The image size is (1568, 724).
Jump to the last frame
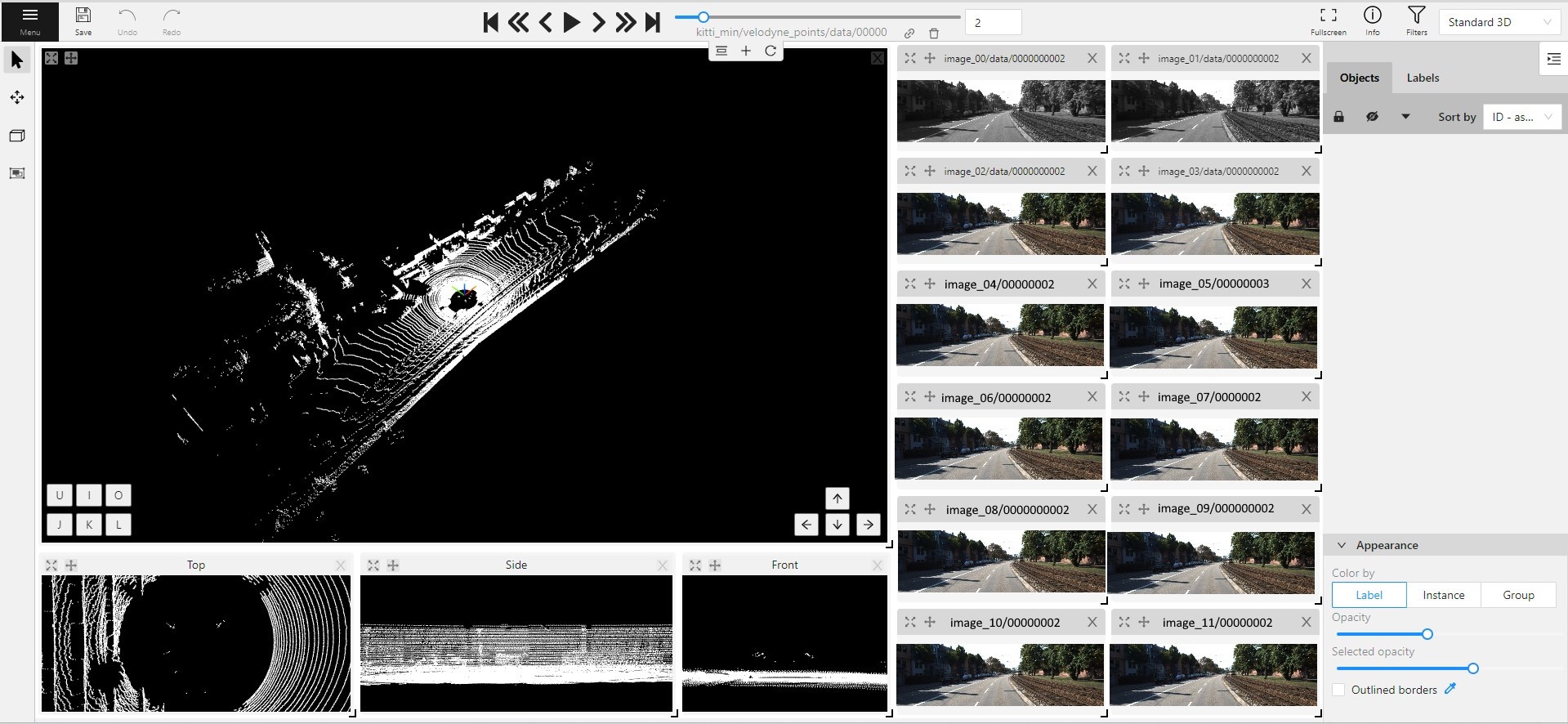653,22
